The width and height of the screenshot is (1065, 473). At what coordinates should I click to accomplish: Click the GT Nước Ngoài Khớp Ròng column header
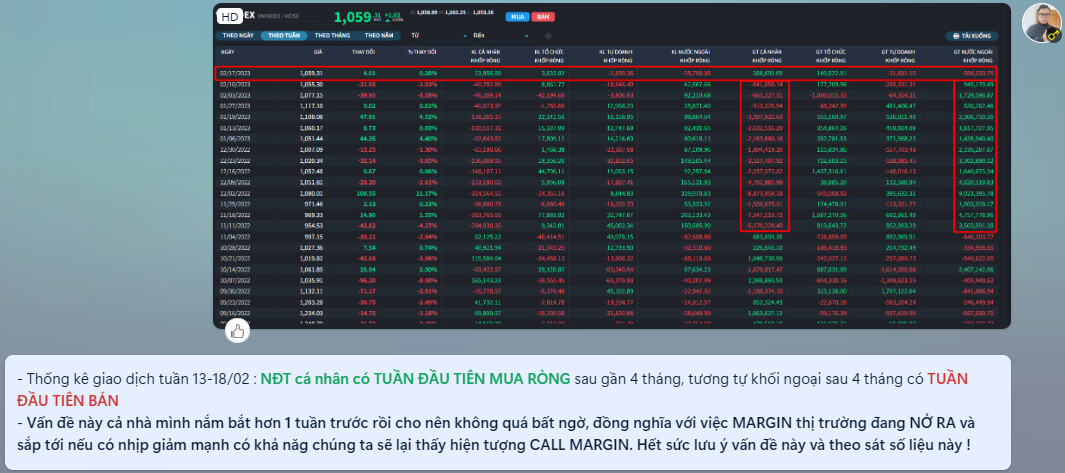click(x=974, y=54)
